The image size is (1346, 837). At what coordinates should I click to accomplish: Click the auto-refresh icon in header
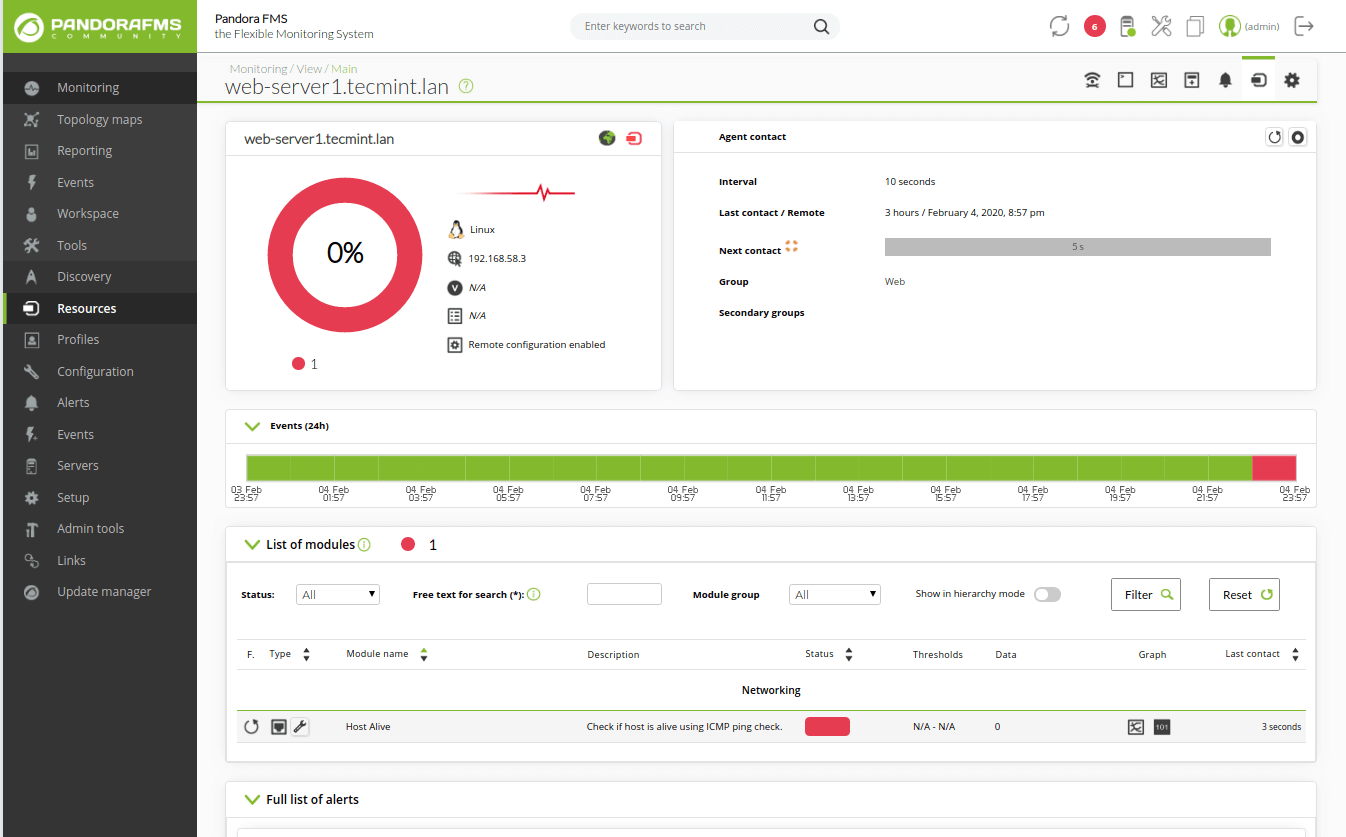coord(1060,27)
